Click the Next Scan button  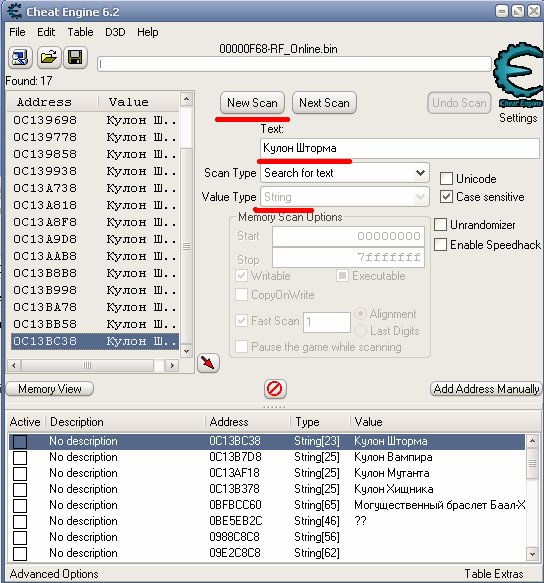[324, 103]
